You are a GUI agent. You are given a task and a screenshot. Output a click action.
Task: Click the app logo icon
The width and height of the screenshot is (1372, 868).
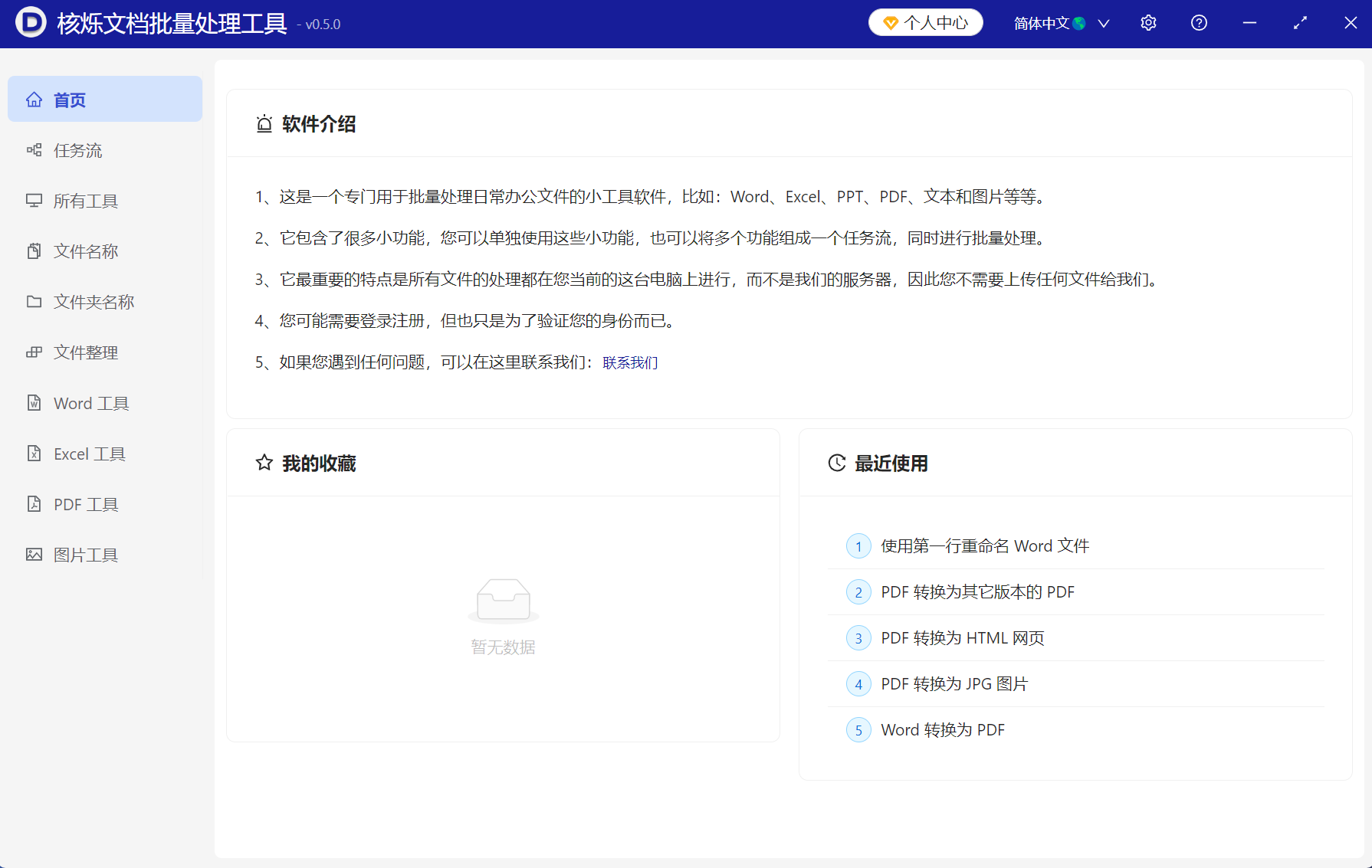(x=29, y=23)
